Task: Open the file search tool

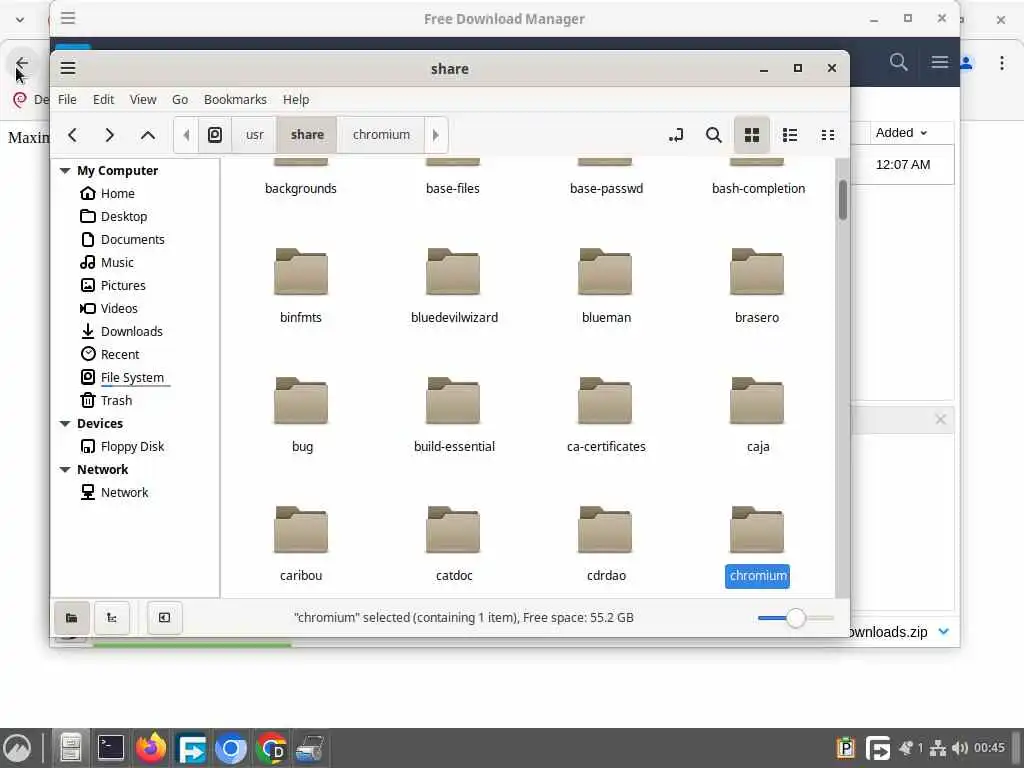Action: 714,135
